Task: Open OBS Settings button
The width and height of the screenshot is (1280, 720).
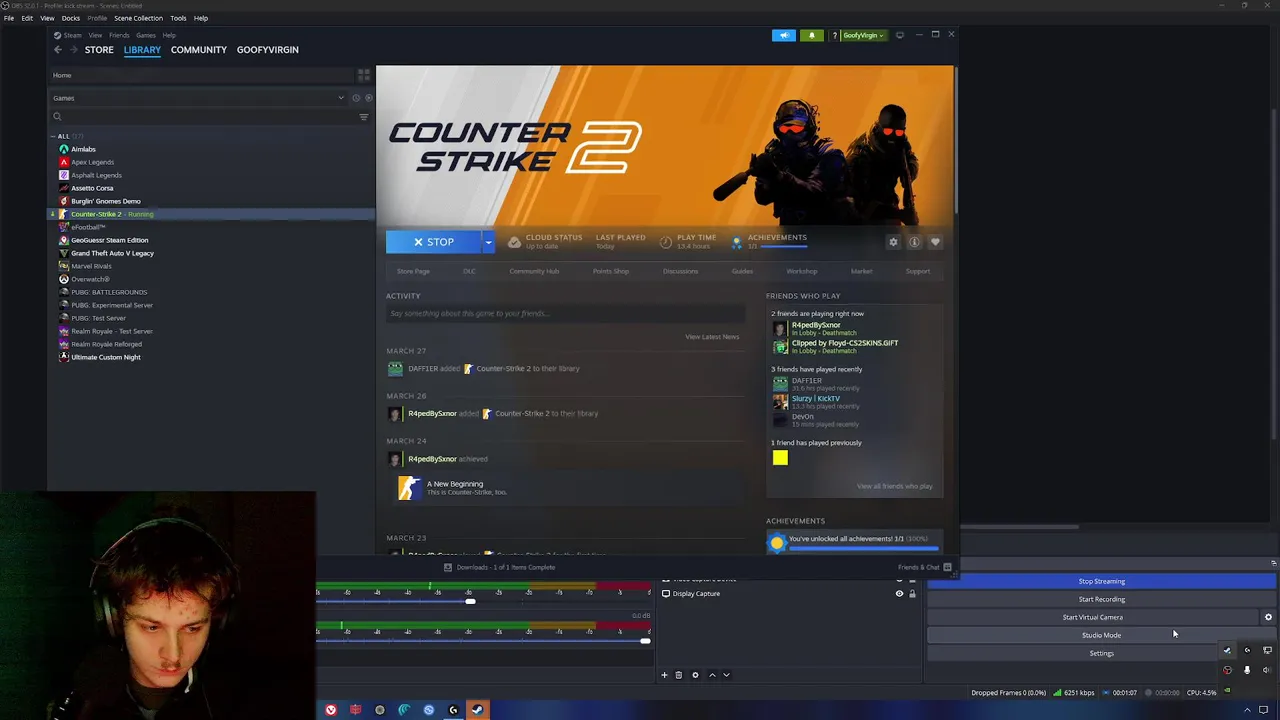Action: click(1101, 653)
